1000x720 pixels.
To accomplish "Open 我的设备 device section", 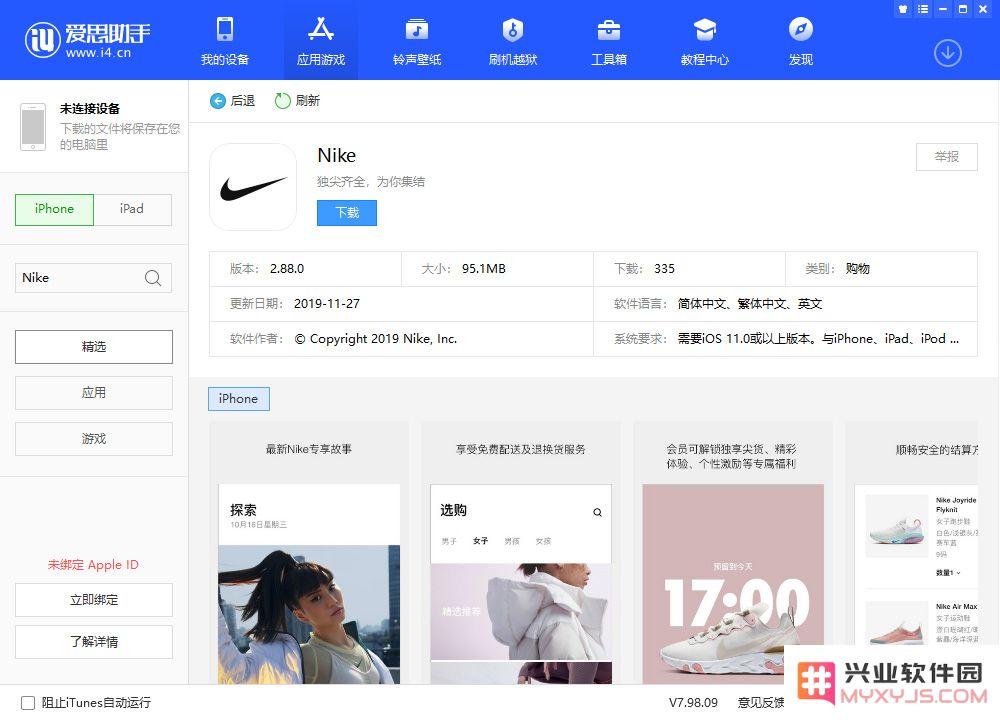I will point(224,41).
